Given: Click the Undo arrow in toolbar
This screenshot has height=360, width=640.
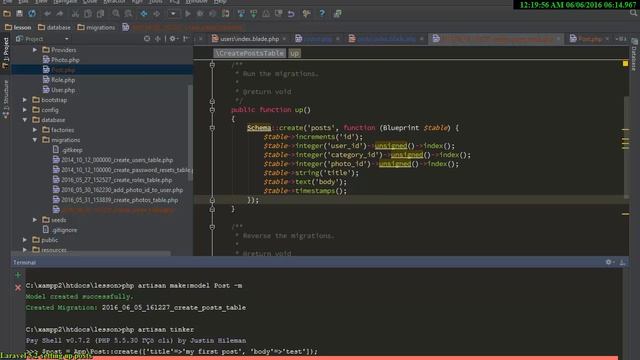Looking at the screenshot, I should (x=47, y=14).
